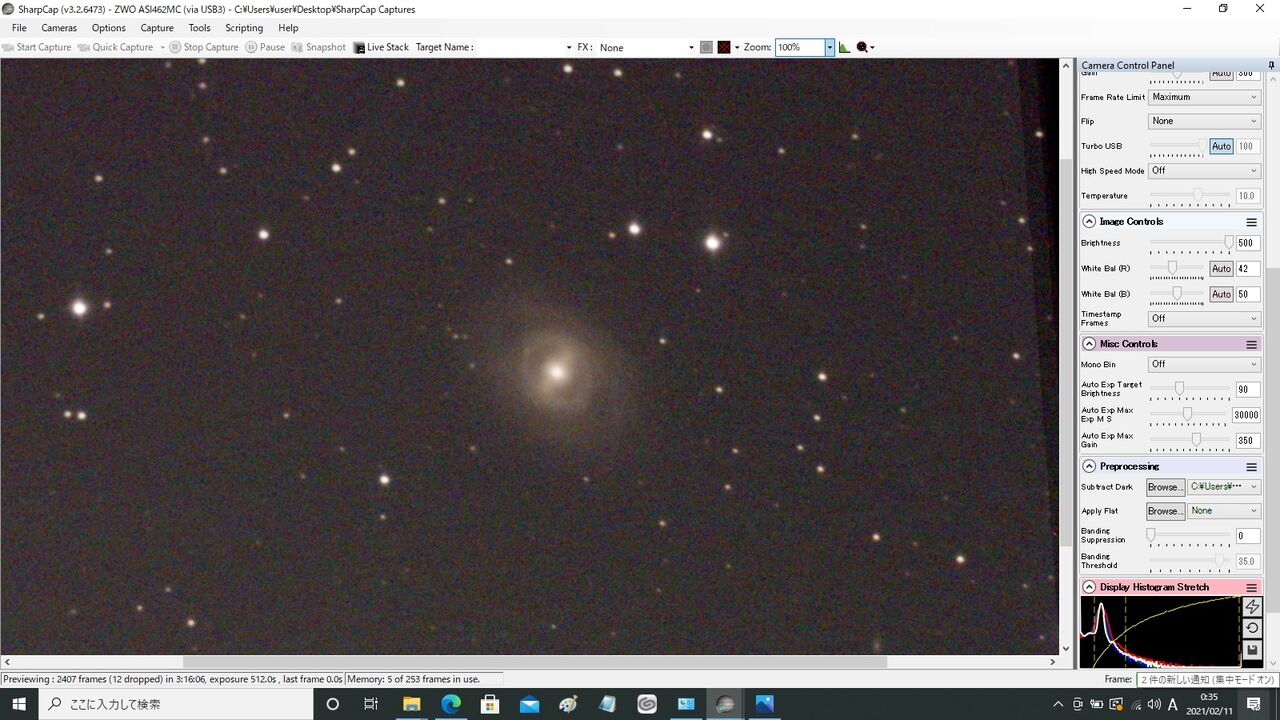Open the Scripting menu
The image size is (1280, 720).
pos(244,28)
